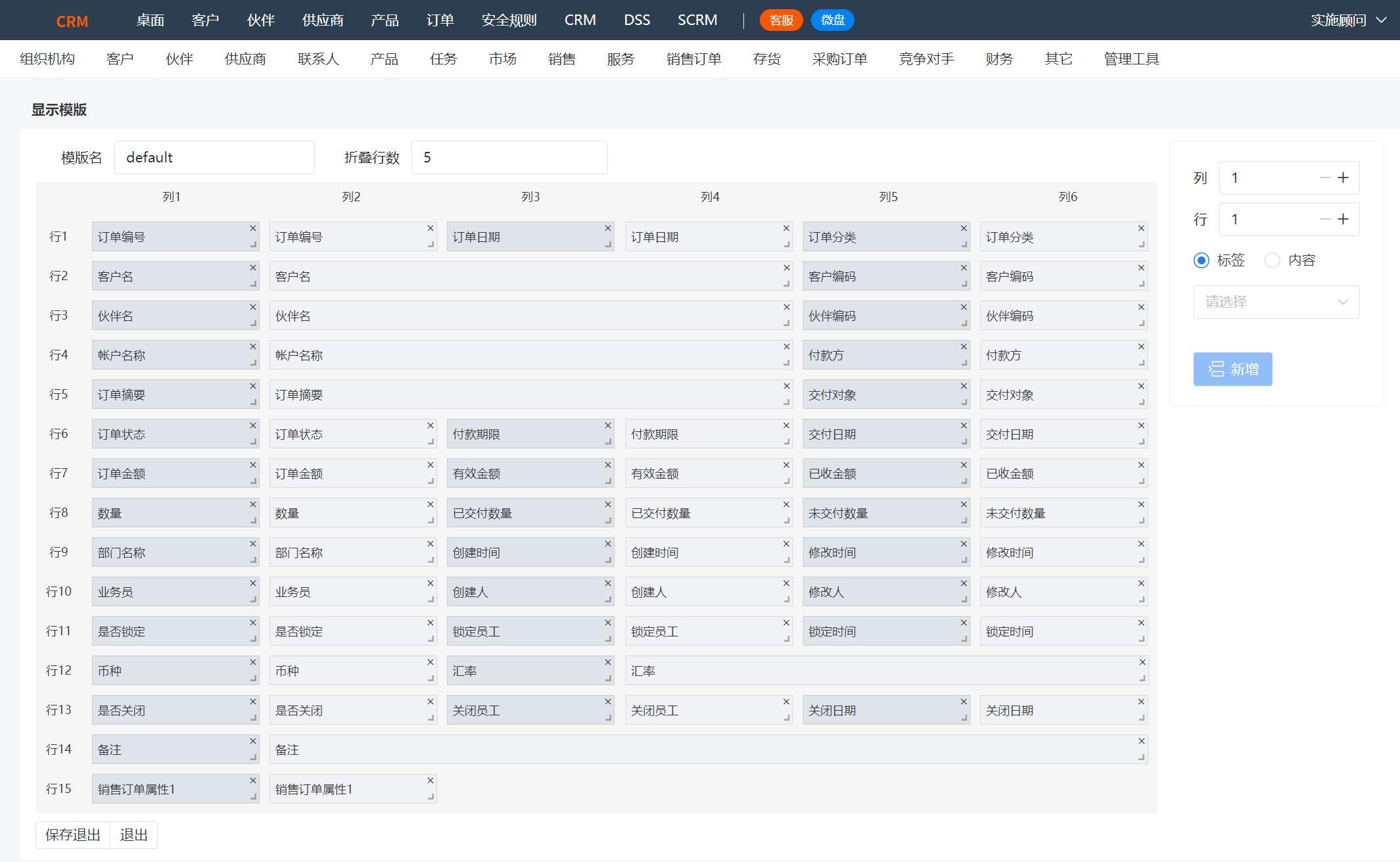Image resolution: width=1400 pixels, height=862 pixels.
Task: Open the 请选择 field dropdown
Action: 1276,302
